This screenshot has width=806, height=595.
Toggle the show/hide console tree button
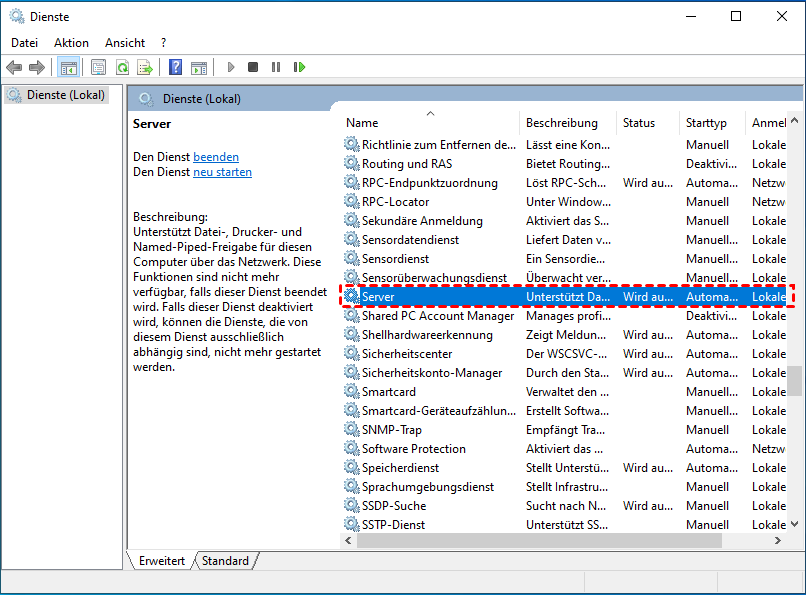[69, 67]
